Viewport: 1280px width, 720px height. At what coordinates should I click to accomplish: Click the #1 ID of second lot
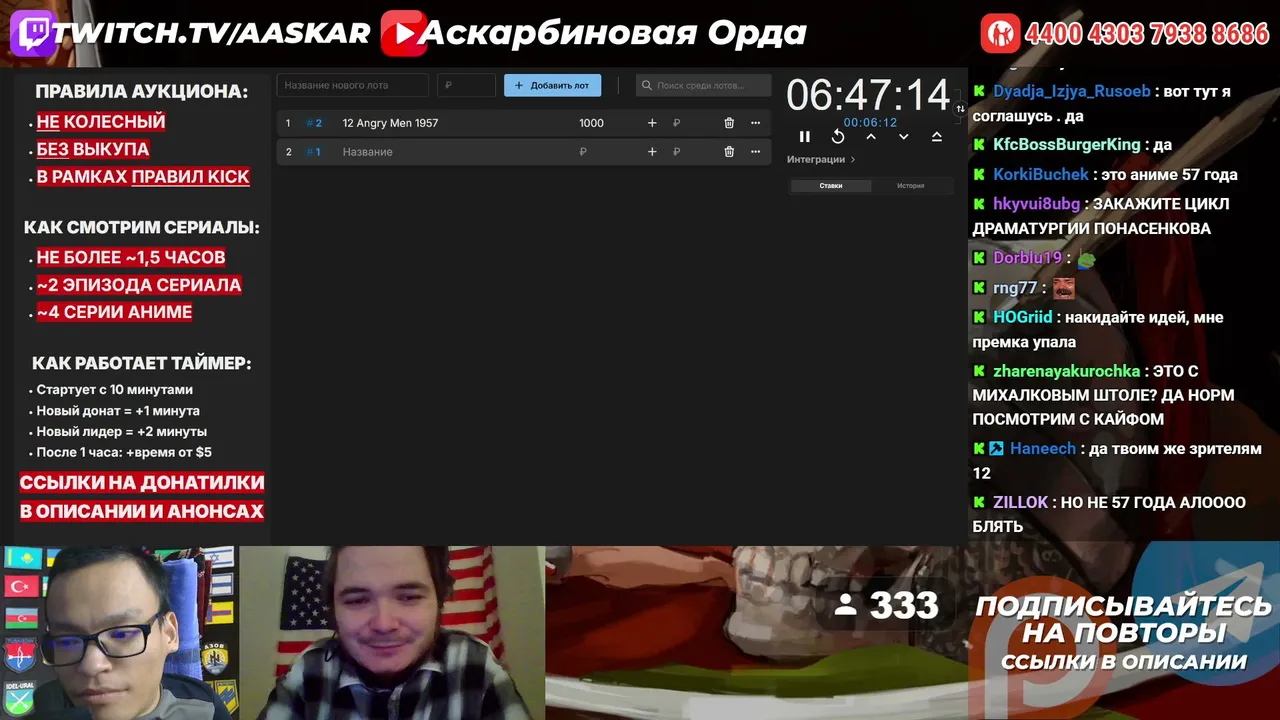tap(314, 152)
